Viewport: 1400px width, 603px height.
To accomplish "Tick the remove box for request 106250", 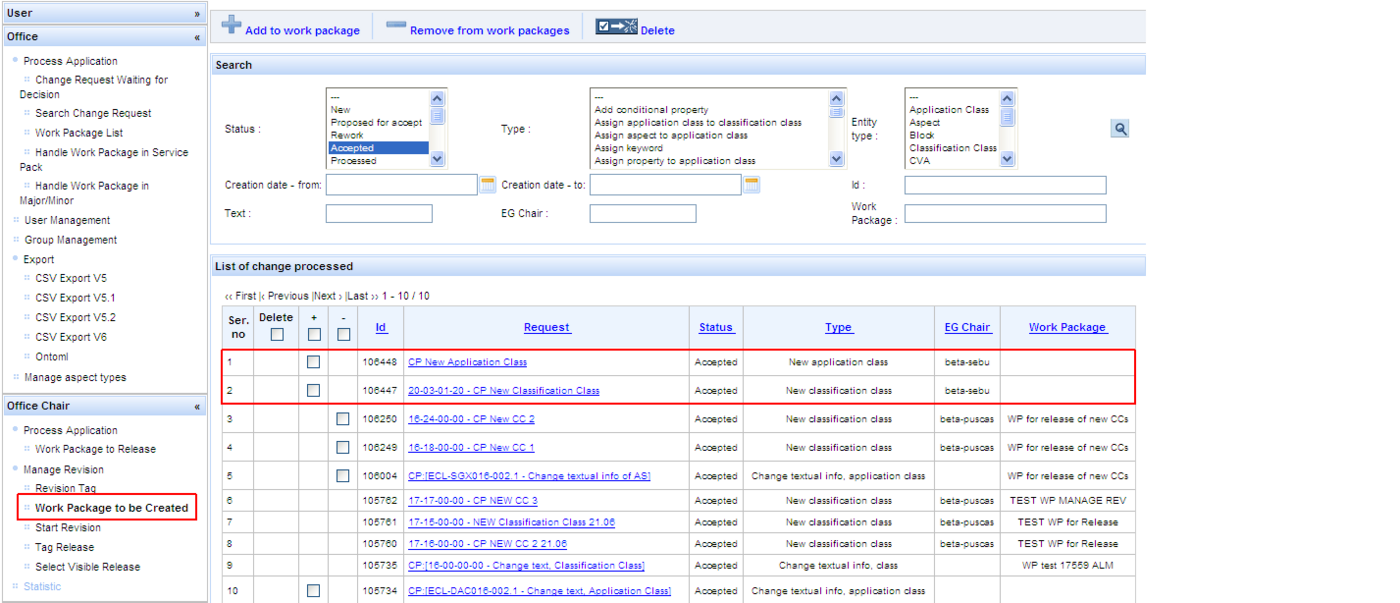I will pos(343,419).
